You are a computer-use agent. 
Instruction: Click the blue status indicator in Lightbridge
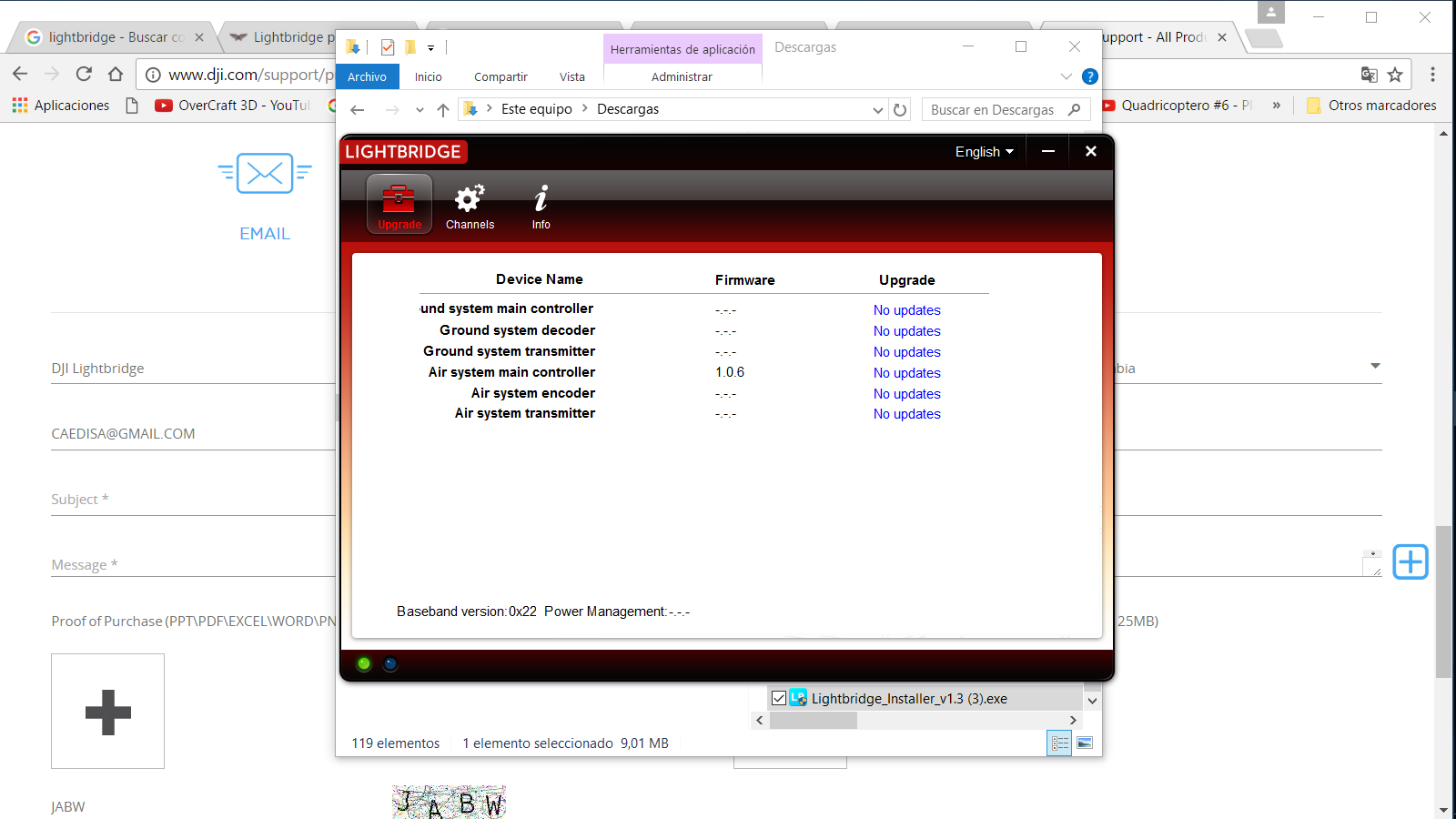(390, 663)
